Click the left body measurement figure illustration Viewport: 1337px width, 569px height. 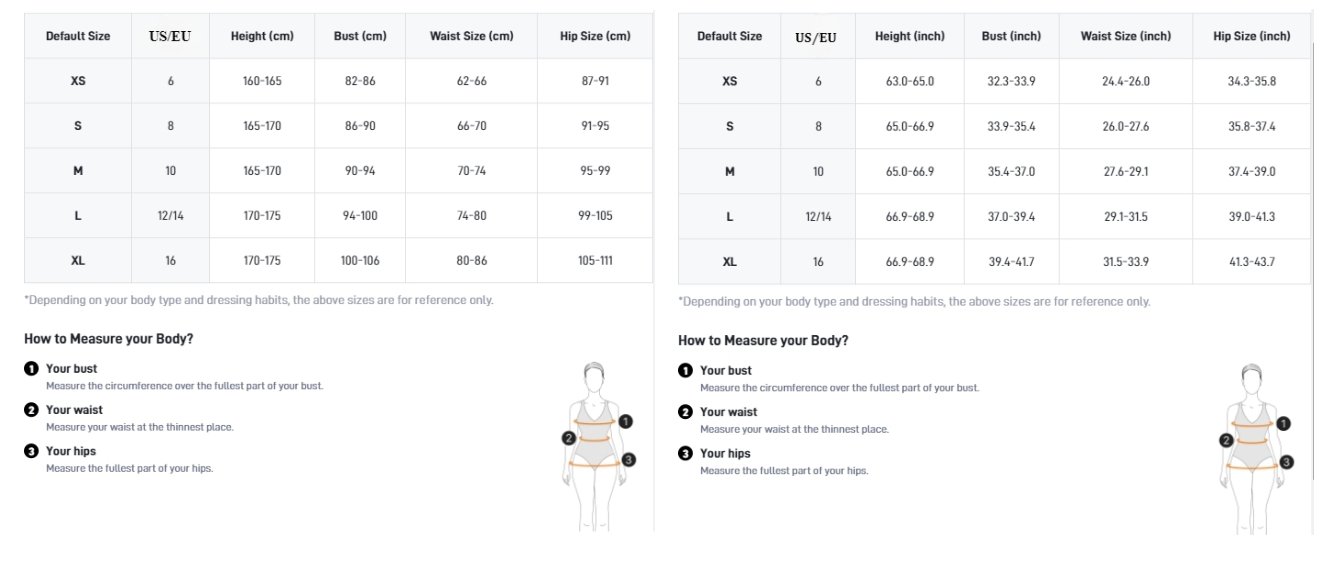pyautogui.click(x=597, y=445)
